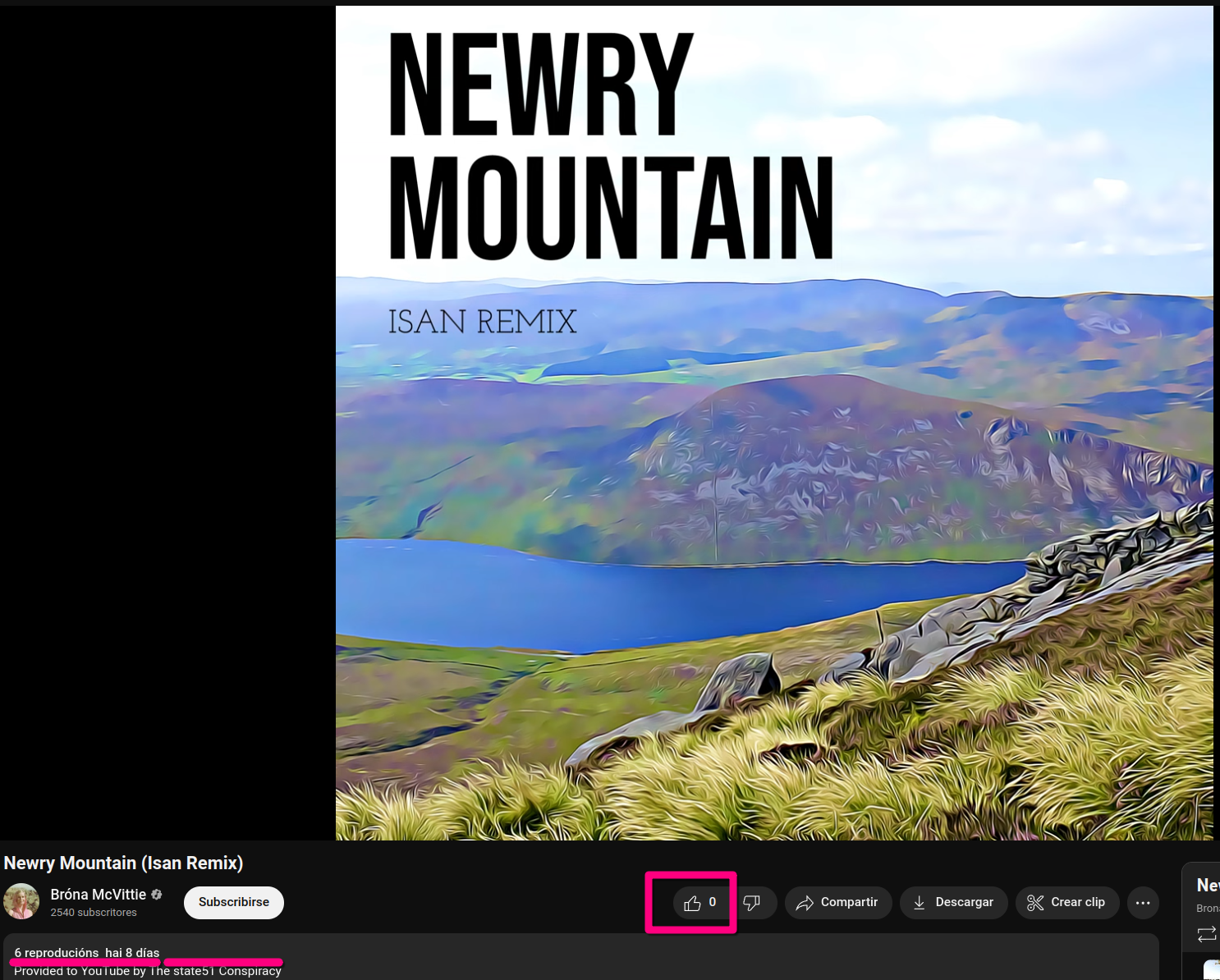
Task: Toggle the playlist loop icon
Action: 1207,934
